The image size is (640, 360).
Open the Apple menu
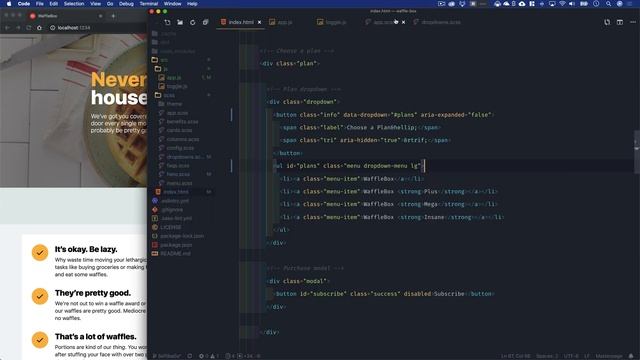(9, 4)
